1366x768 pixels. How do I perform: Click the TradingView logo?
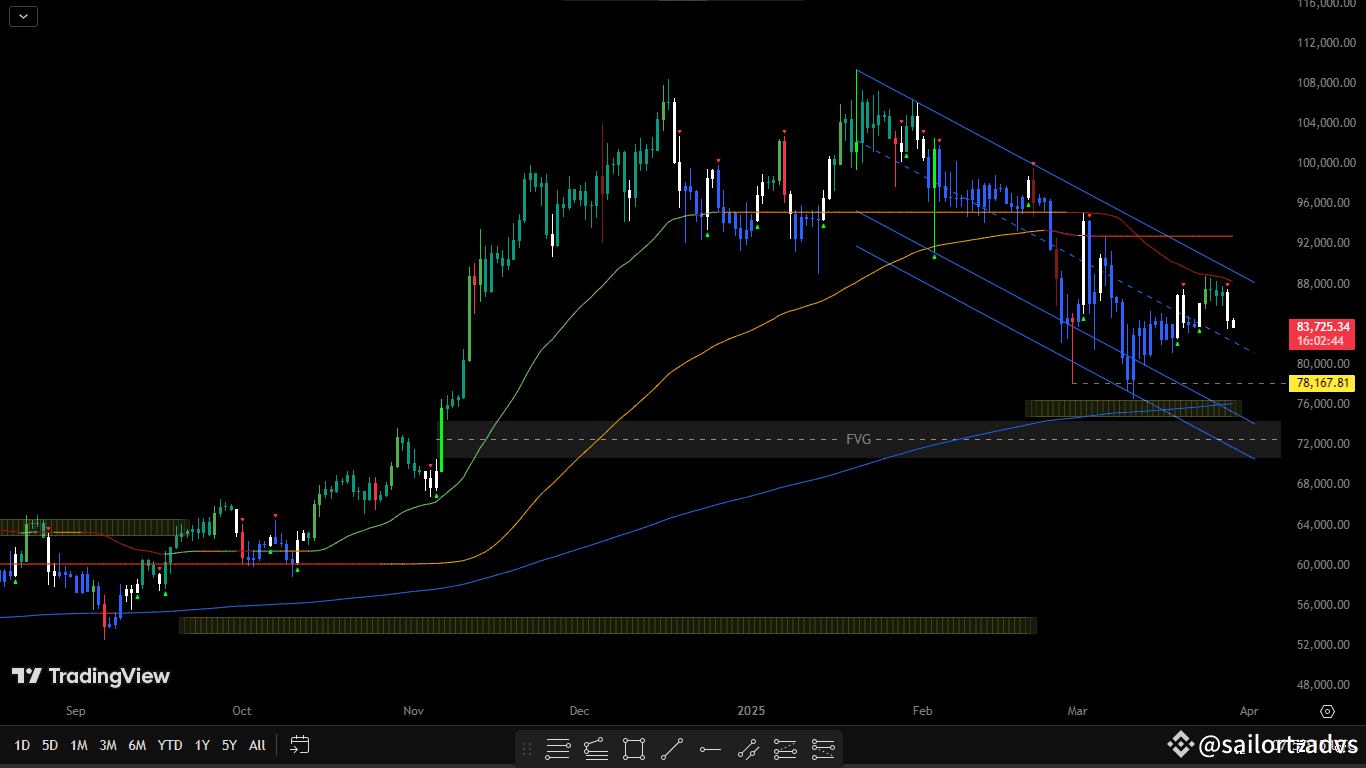coord(91,676)
